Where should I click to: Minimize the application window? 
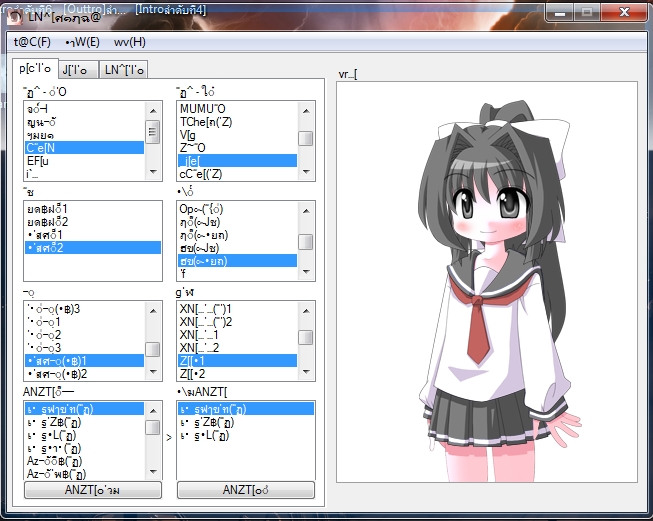[x=559, y=12]
